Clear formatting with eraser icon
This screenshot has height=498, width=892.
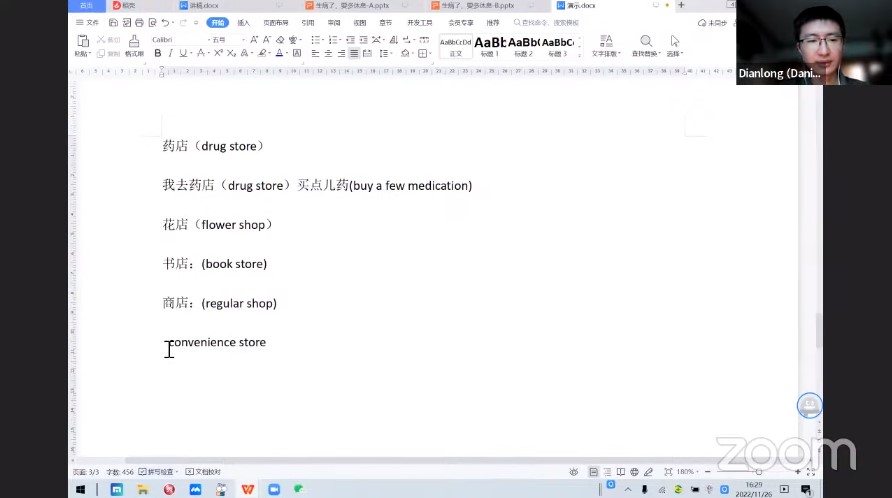[x=280, y=40]
